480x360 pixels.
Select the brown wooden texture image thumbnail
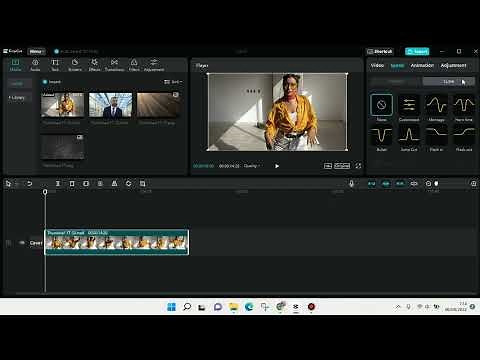click(158, 105)
